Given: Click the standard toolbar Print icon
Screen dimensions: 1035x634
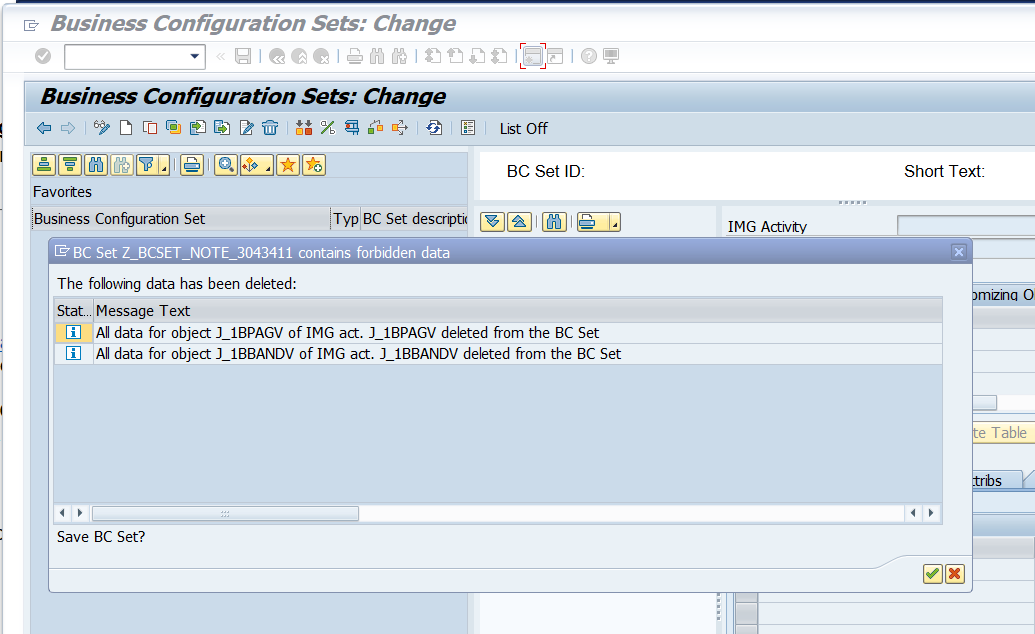Looking at the screenshot, I should tap(354, 56).
